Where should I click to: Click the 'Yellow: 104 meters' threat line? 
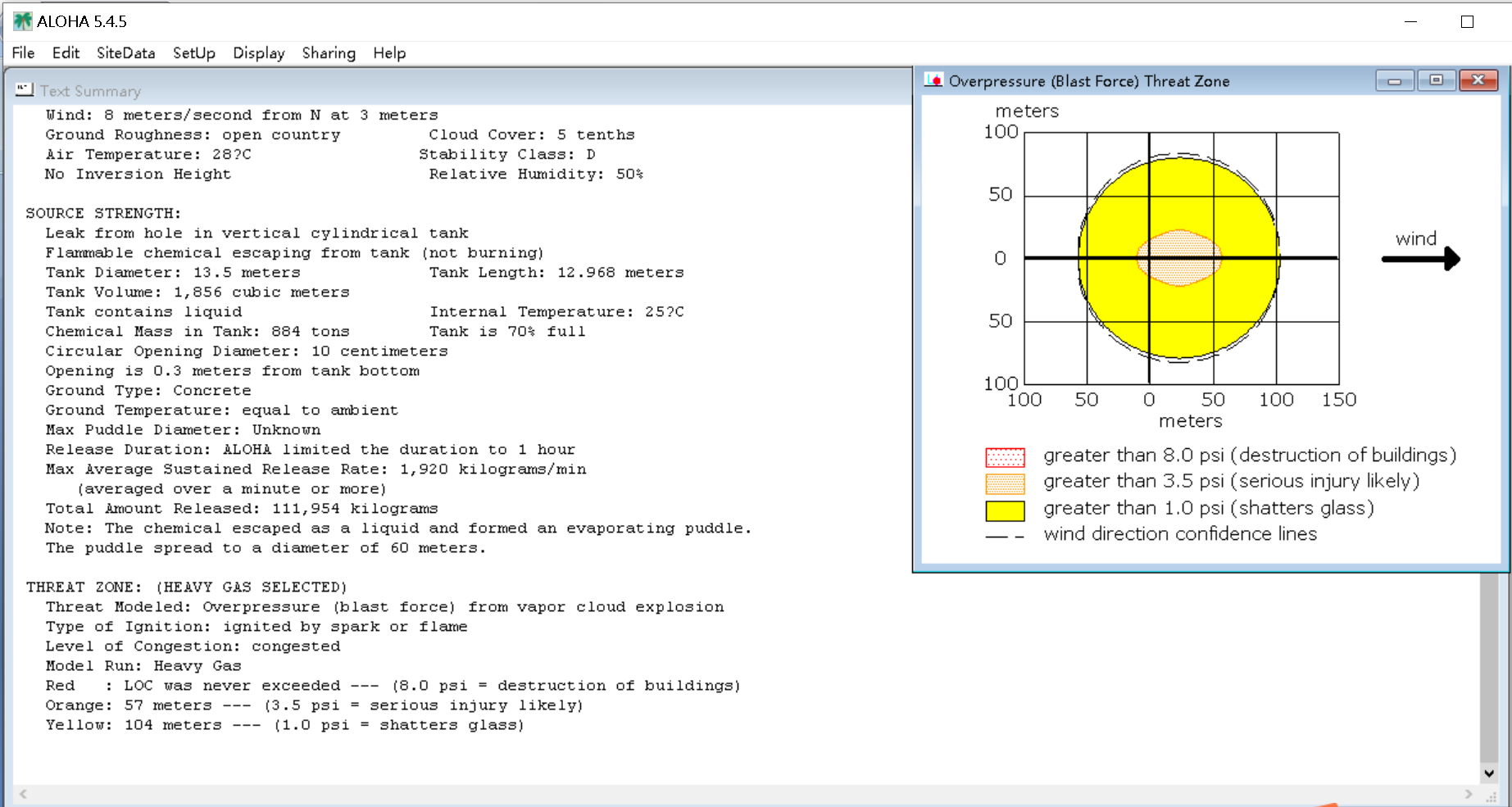(285, 724)
